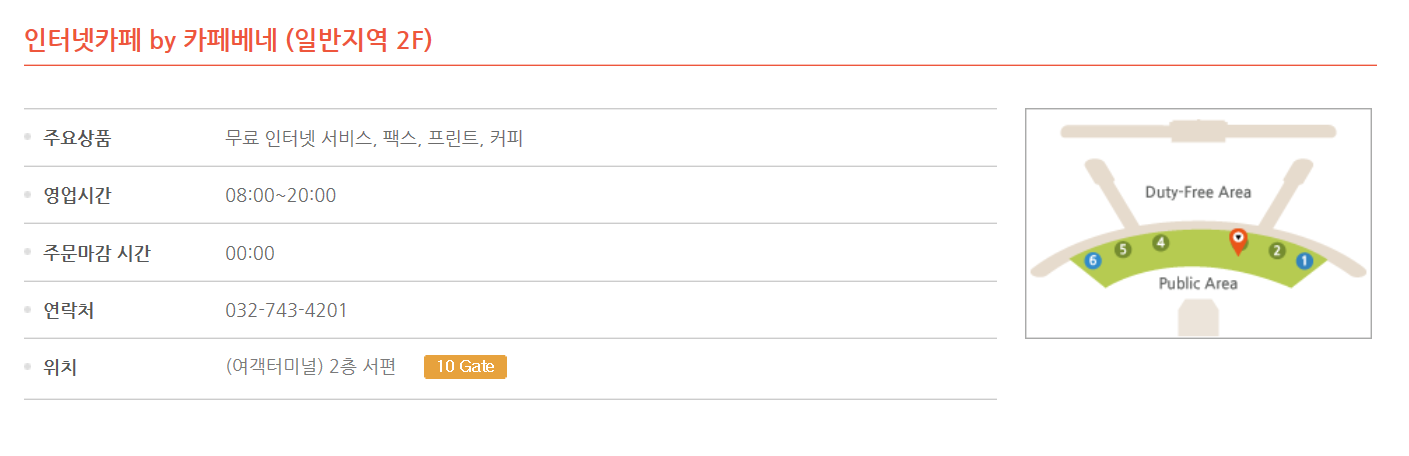Viewport: 1409px width, 456px height.
Task: Click green gate marker 5 on the map
Action: point(1122,250)
